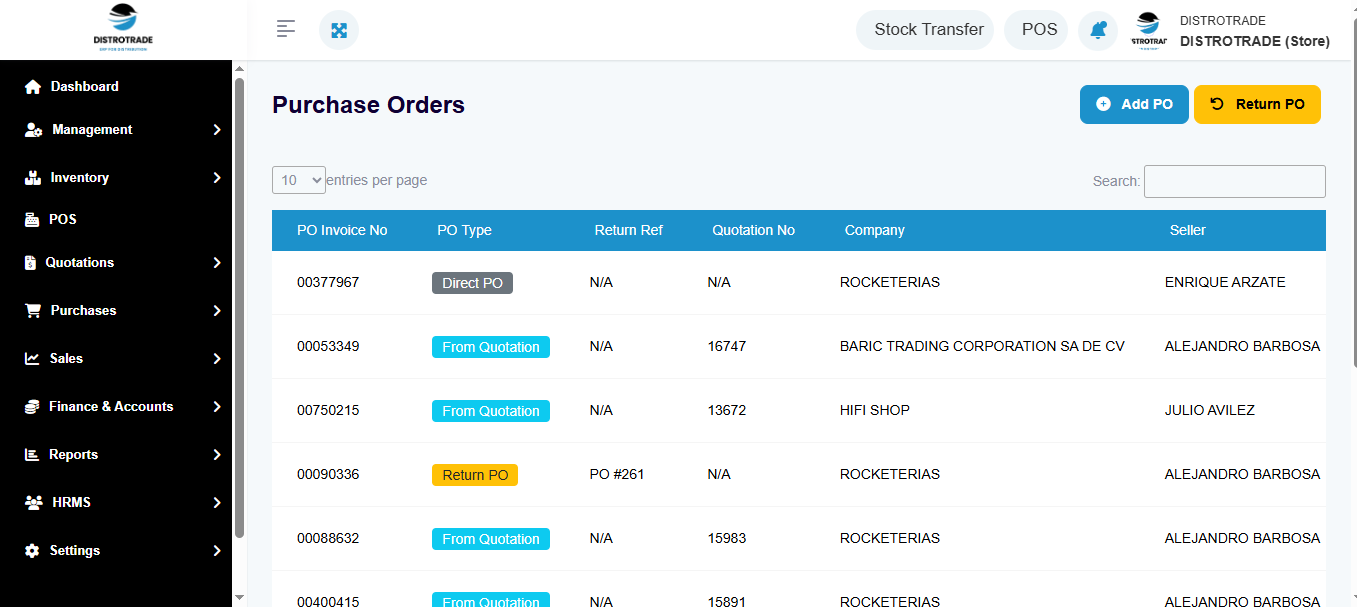Click BARIC TRADING CORPORATION SA DE CV

pyautogui.click(x=982, y=347)
